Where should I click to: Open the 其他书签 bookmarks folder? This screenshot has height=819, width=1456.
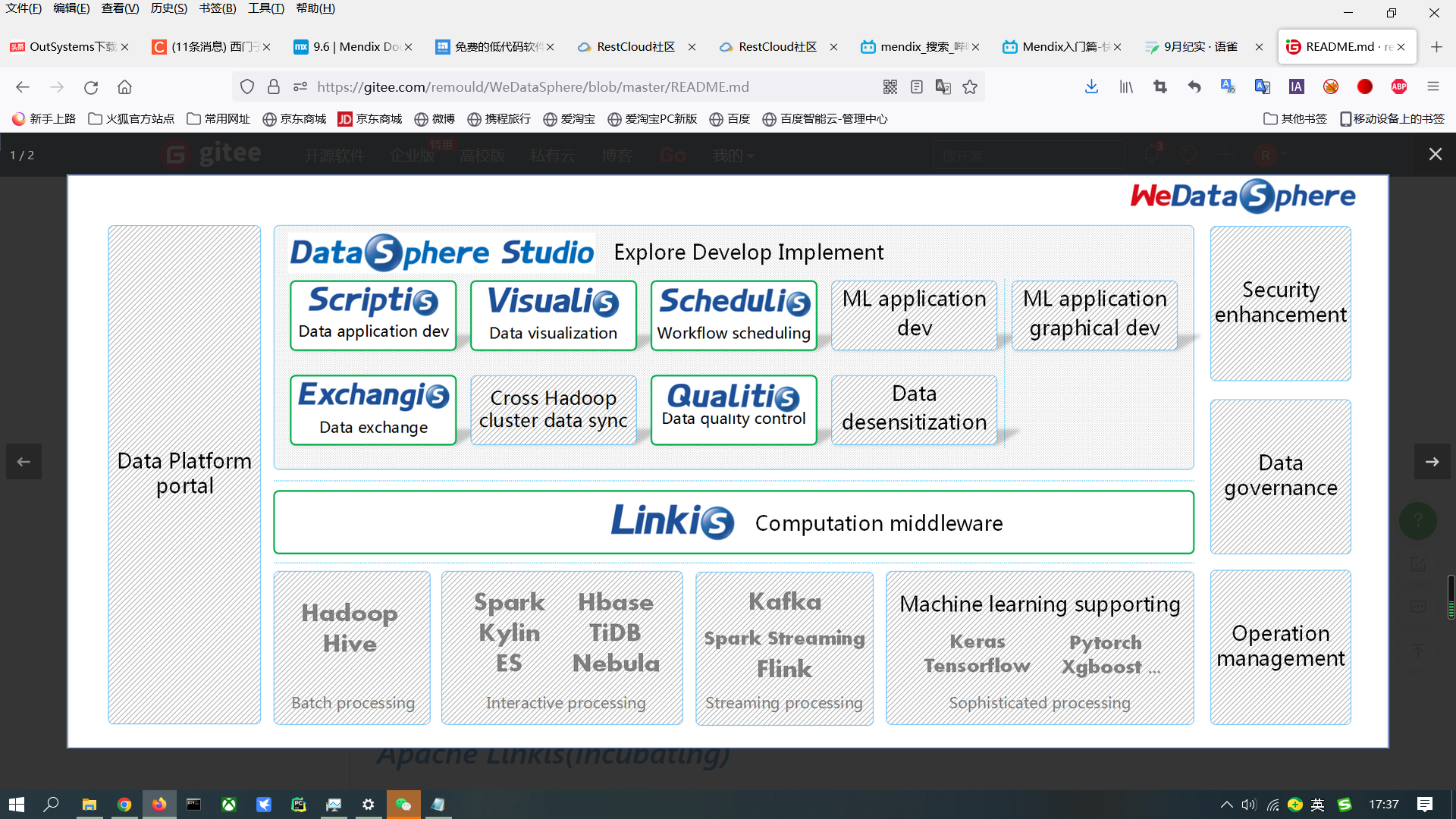(1295, 119)
